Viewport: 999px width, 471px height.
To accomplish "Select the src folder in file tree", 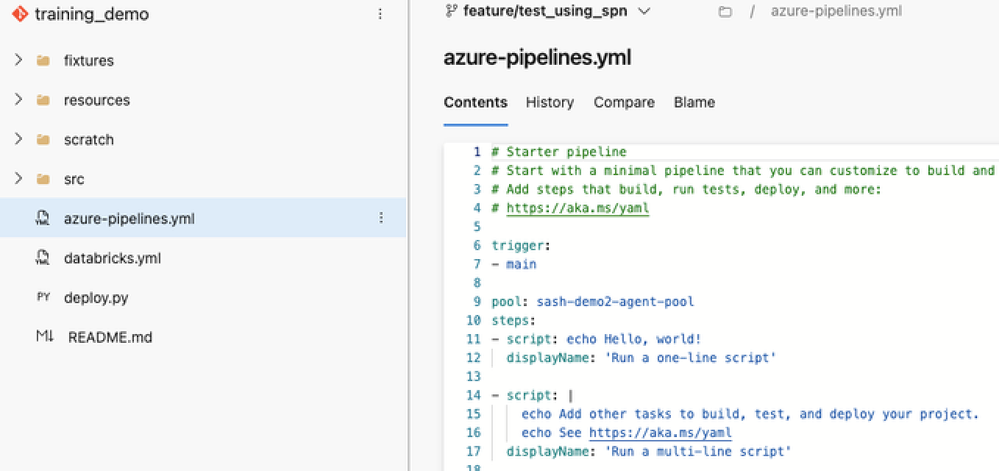I will tap(74, 180).
